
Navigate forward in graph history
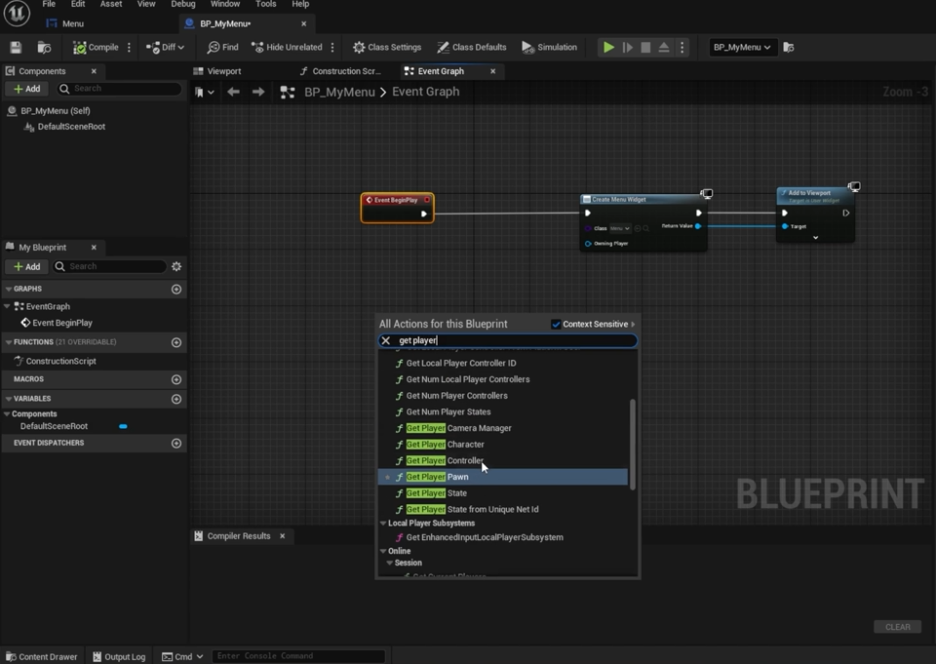[258, 92]
